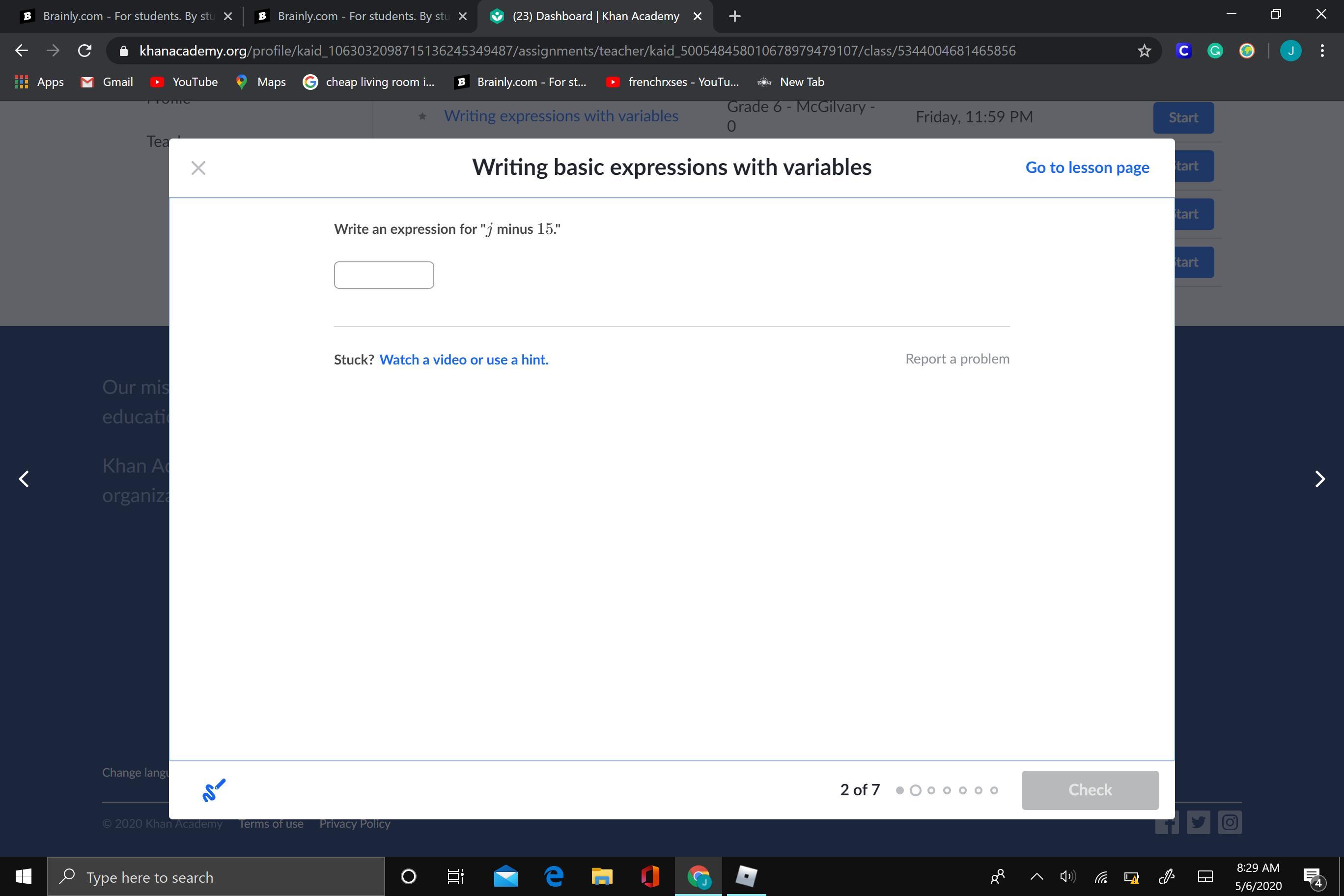This screenshot has height=896, width=1344.
Task: Open the Maps bookmark
Action: [x=260, y=82]
